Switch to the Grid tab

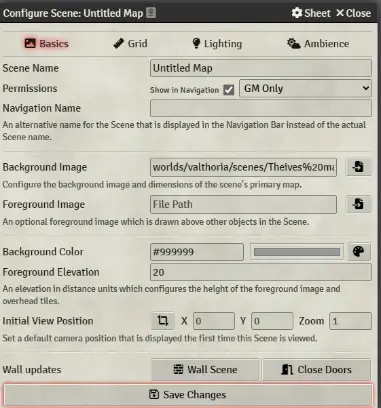click(130, 44)
